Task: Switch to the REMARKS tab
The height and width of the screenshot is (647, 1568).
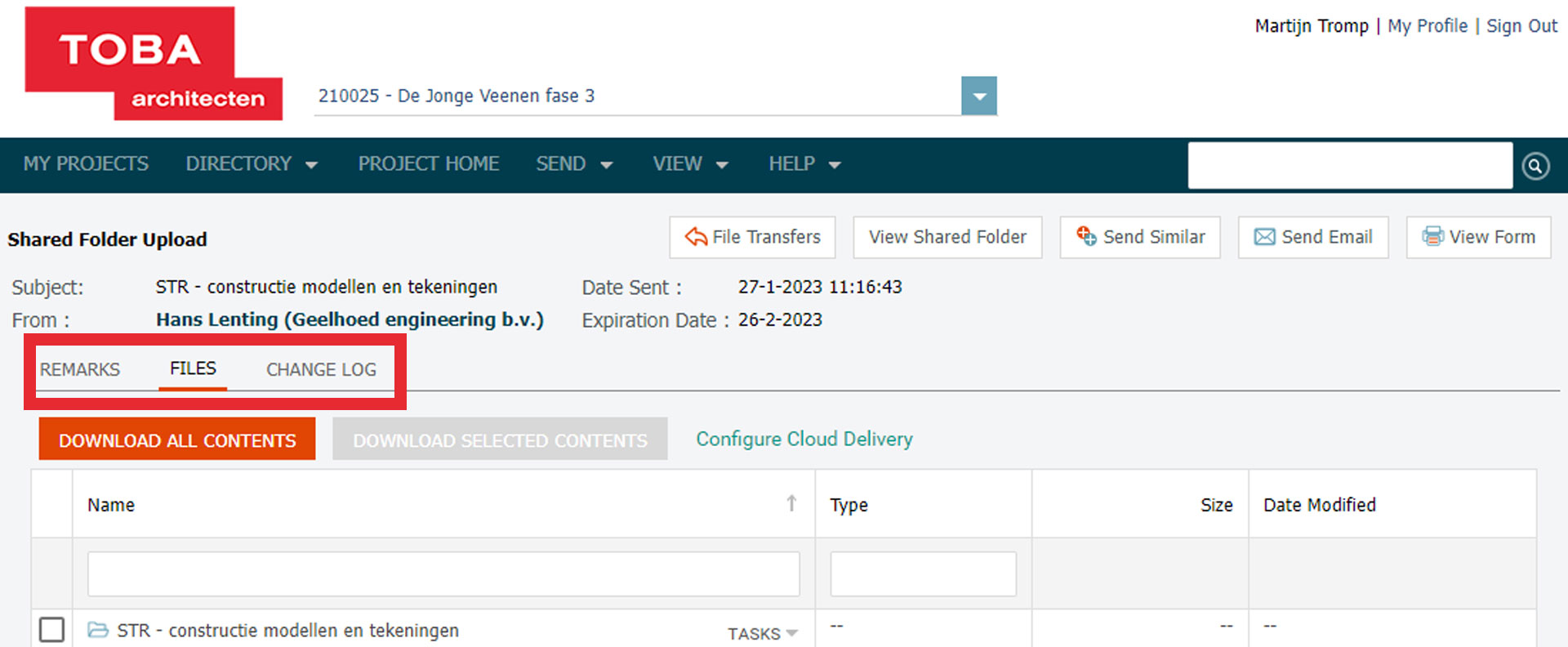Action: point(80,370)
